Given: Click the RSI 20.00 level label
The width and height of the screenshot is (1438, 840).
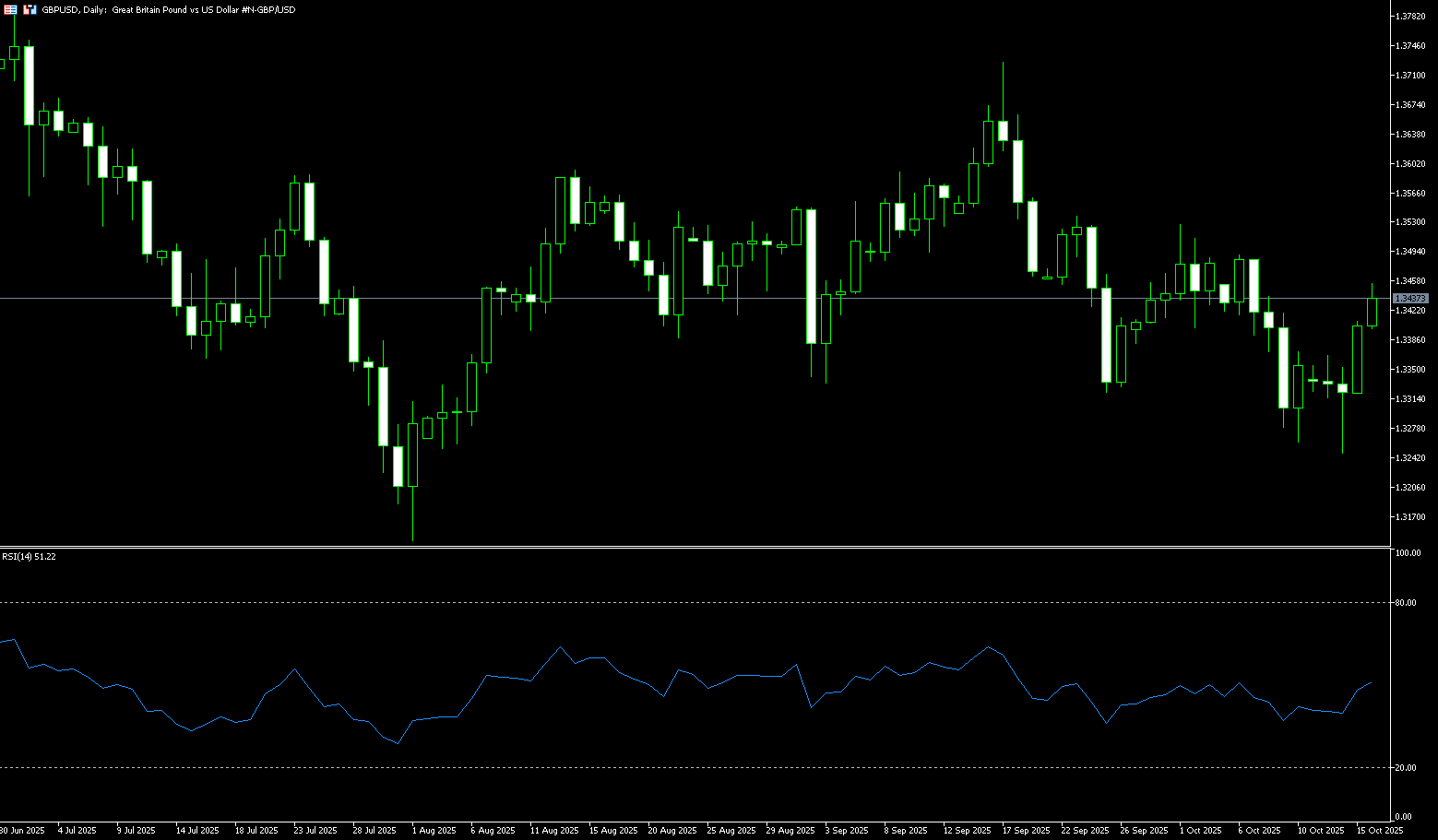Looking at the screenshot, I should pos(1406,768).
